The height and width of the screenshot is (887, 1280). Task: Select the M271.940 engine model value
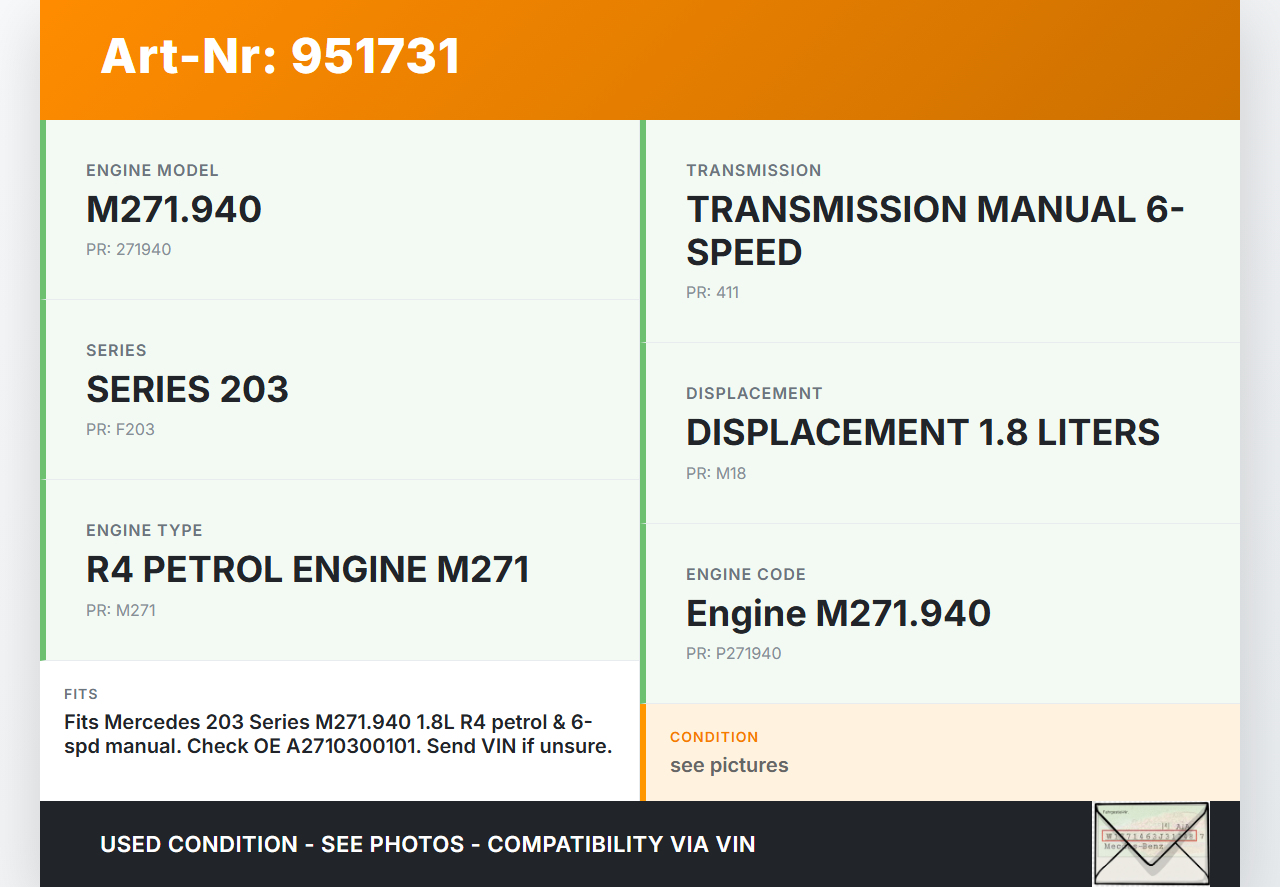(x=174, y=209)
